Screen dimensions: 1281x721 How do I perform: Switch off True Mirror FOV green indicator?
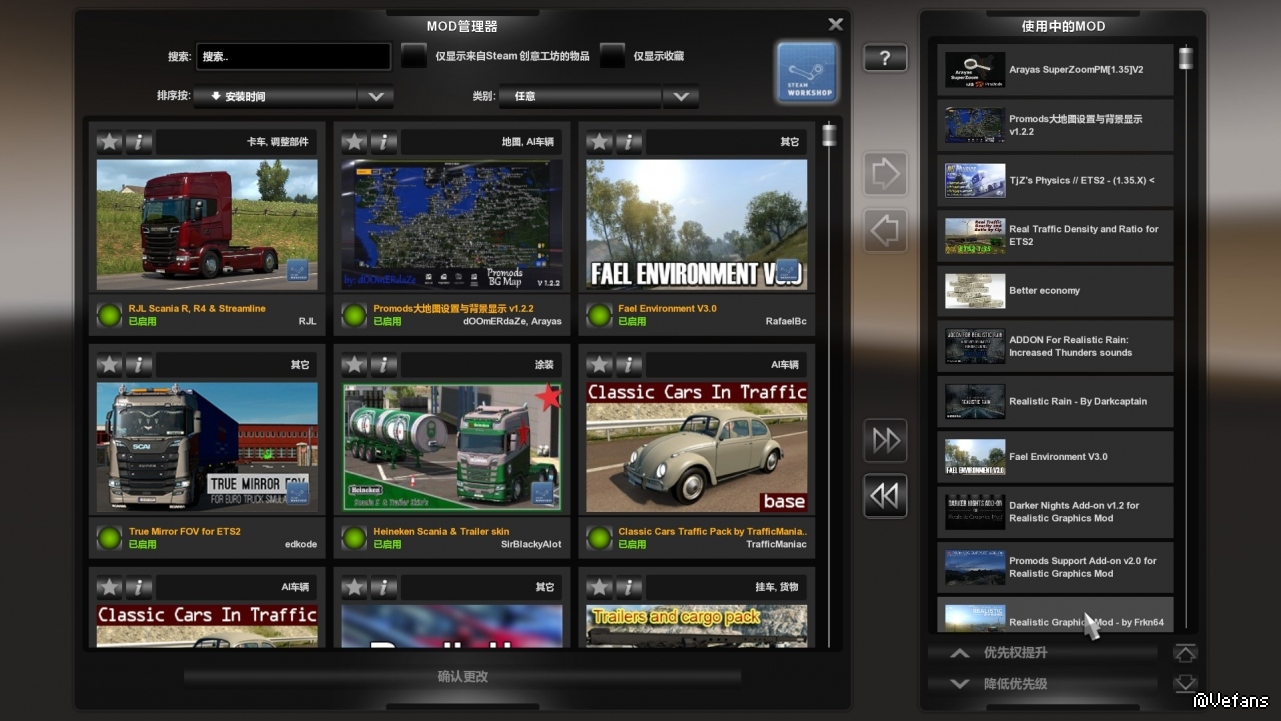(109, 538)
